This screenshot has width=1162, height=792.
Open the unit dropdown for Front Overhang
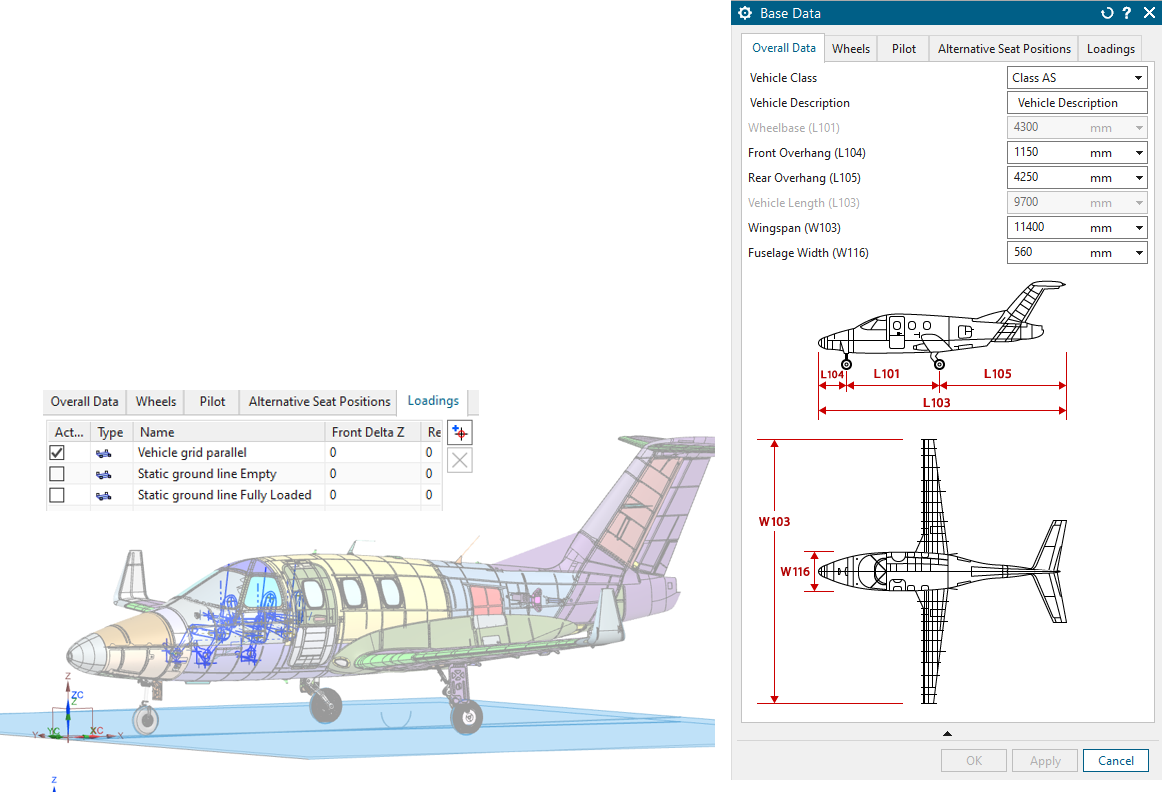(x=1139, y=151)
